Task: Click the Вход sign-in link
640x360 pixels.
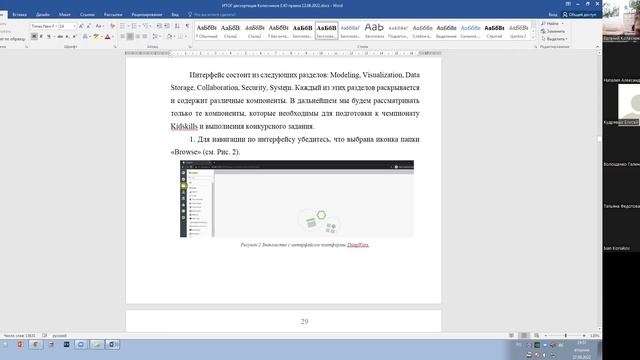Action: 552,14
